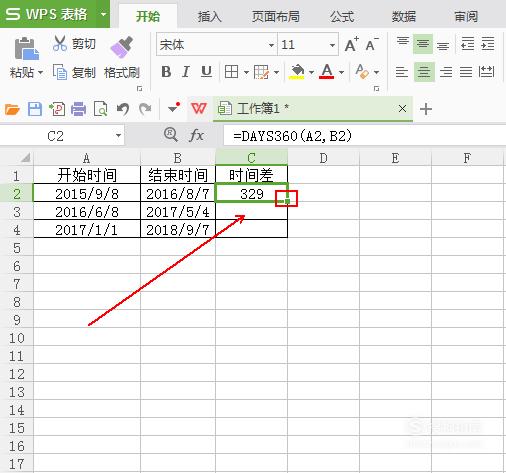Viewport: 506px width, 473px height.
Task: Toggle middle vertical alignment
Action: [x=423, y=43]
